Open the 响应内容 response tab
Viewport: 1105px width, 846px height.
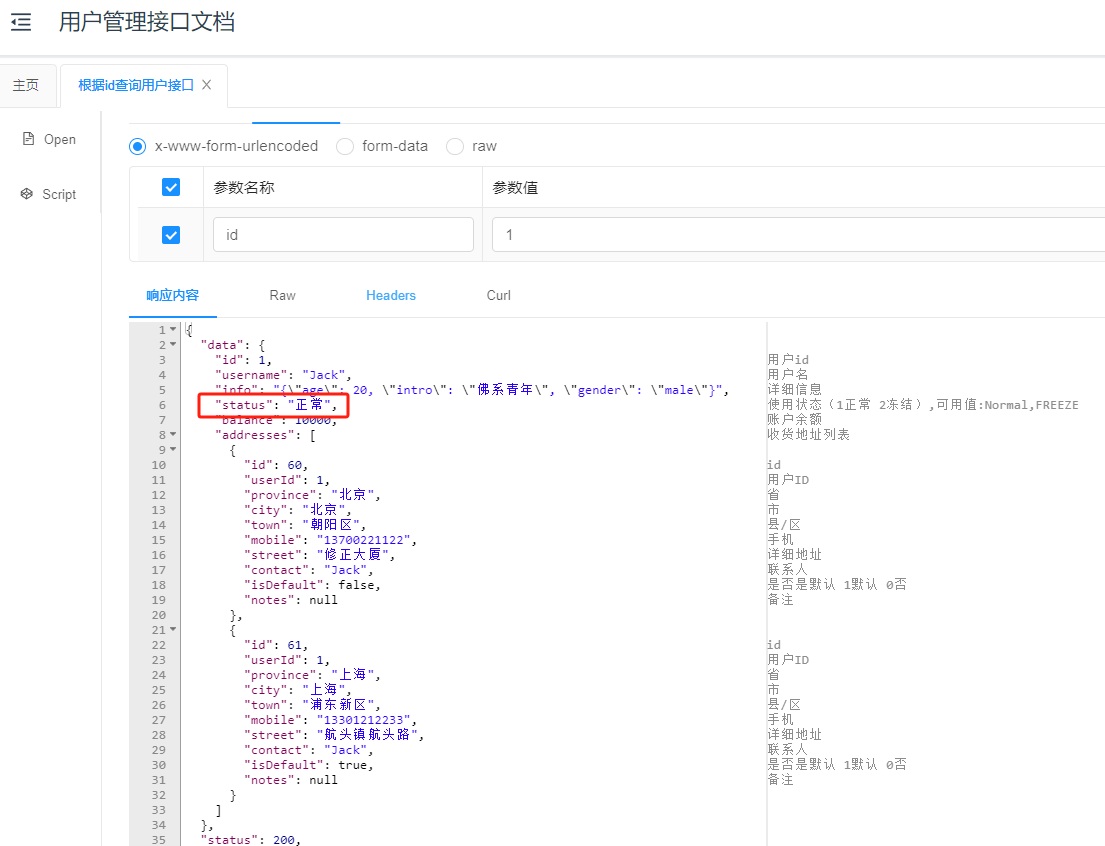click(173, 295)
